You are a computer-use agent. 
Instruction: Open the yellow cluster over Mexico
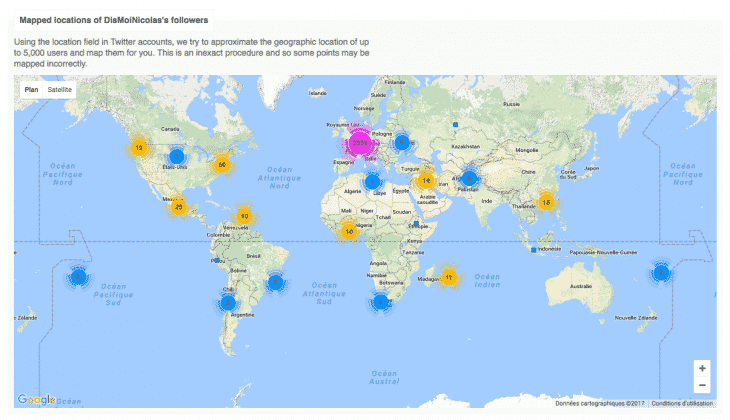coord(178,207)
